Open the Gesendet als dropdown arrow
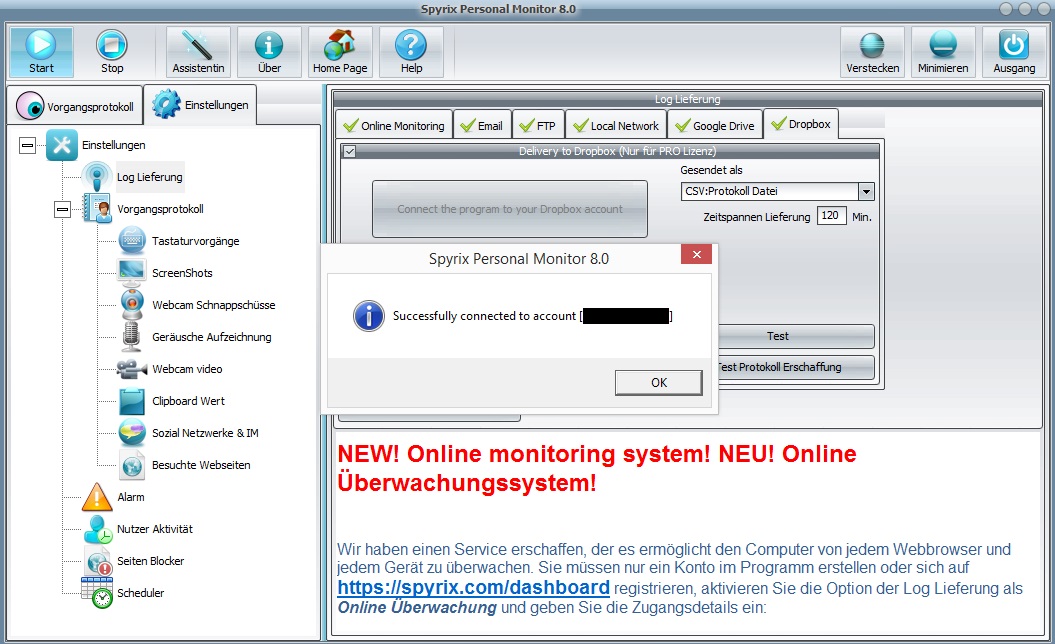This screenshot has width=1055, height=644. coord(866,192)
